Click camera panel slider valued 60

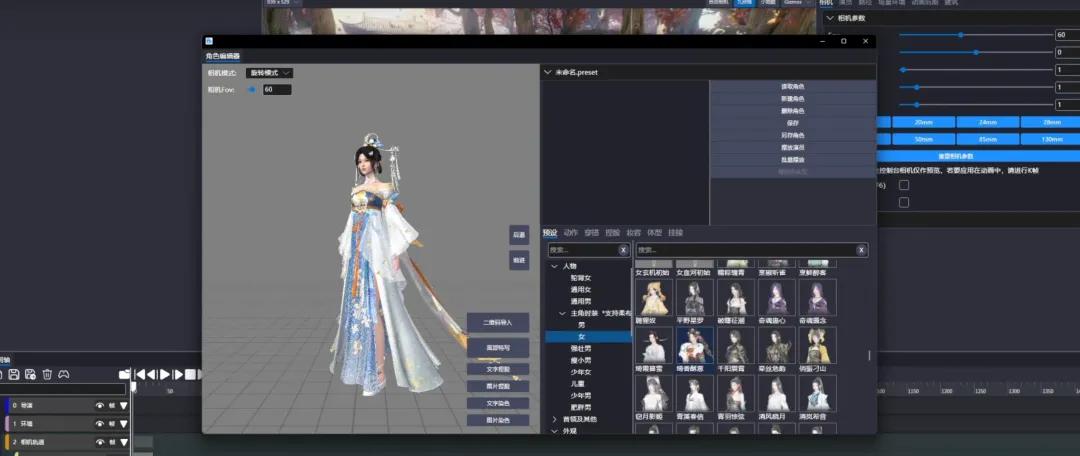point(975,34)
